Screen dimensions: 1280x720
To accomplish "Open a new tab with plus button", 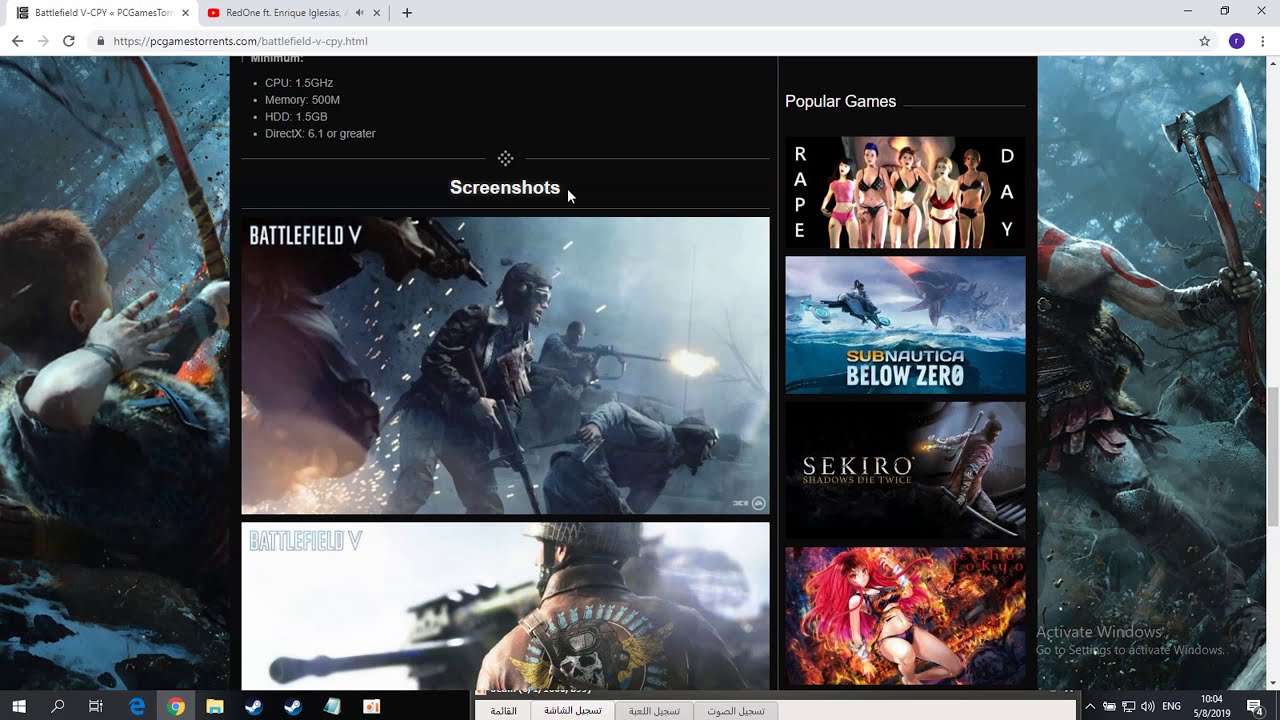I will pos(407,13).
